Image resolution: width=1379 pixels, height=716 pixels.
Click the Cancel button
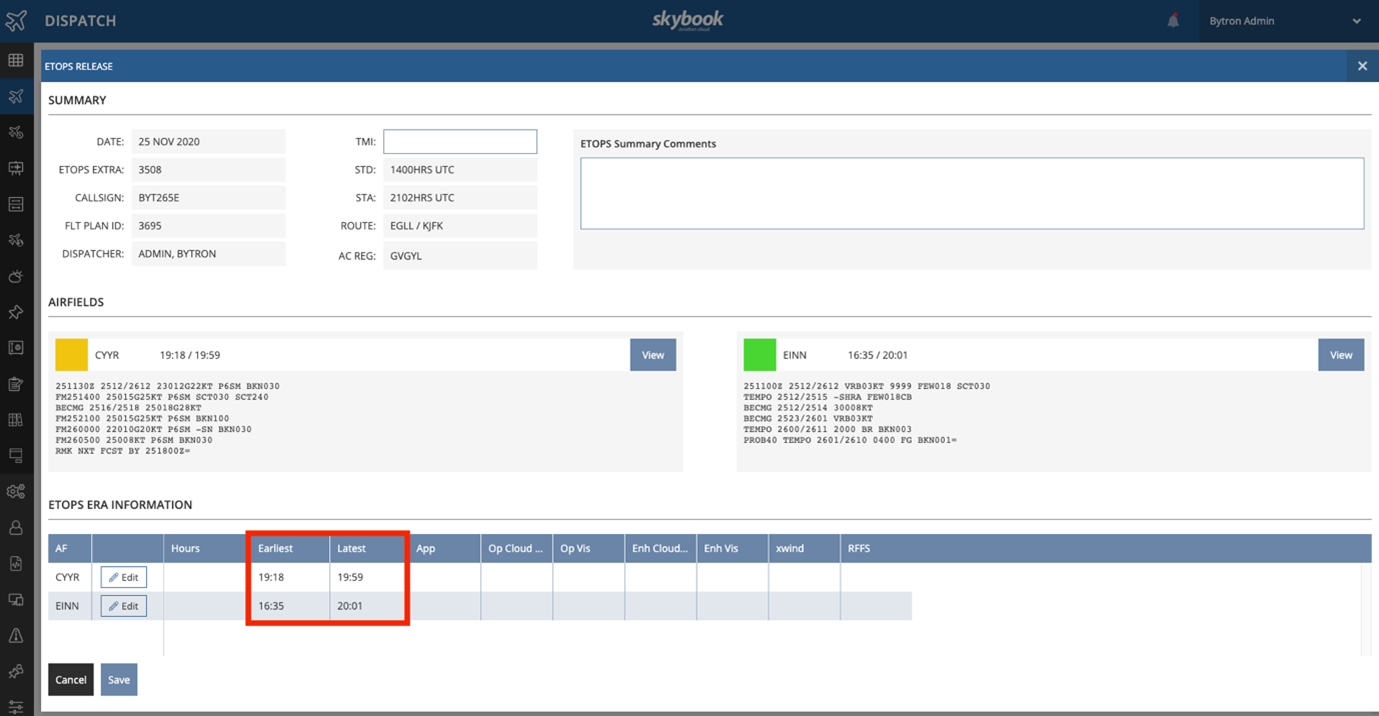pos(71,680)
